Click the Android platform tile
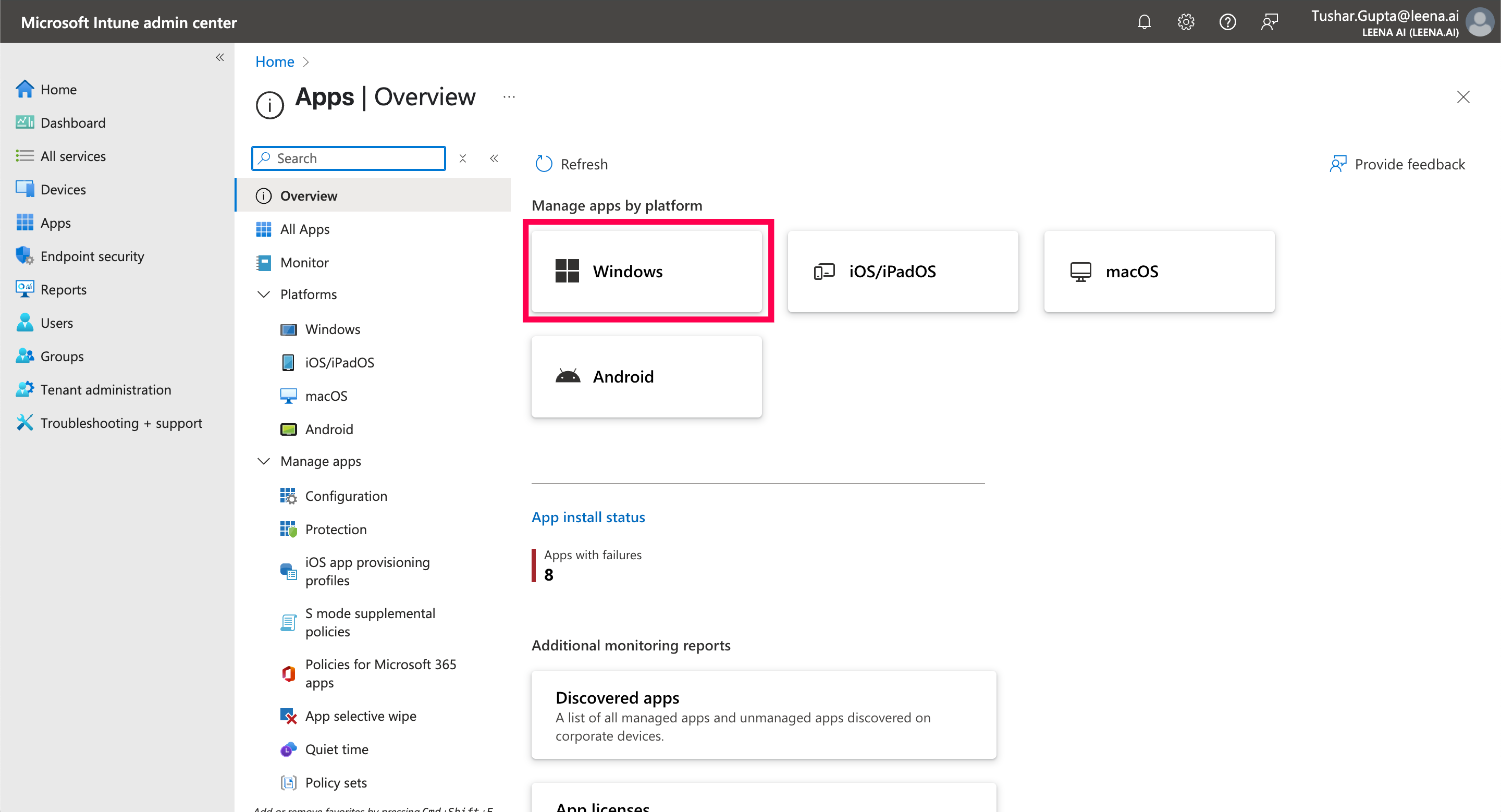 coord(646,377)
